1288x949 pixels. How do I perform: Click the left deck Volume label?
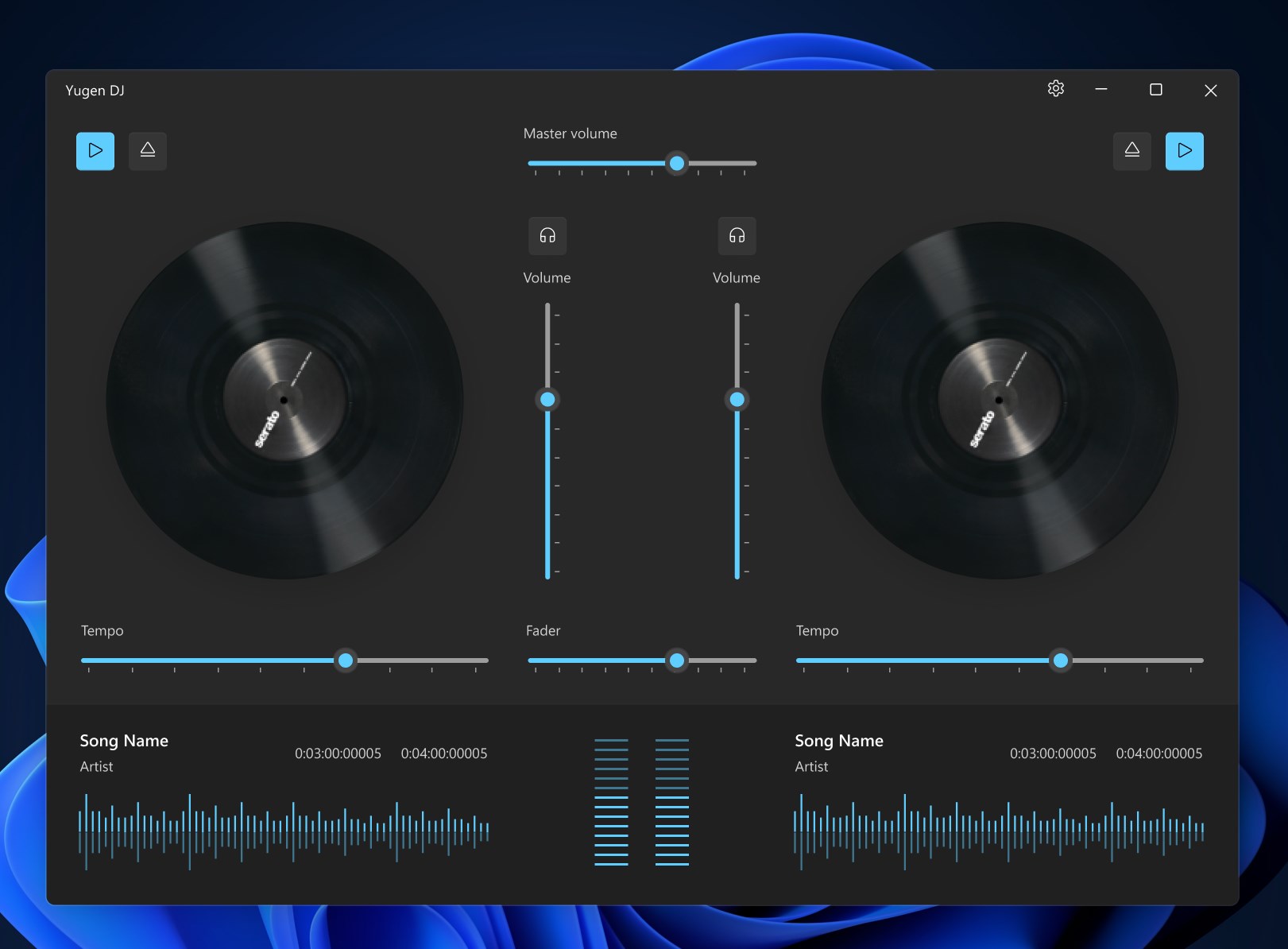547,277
